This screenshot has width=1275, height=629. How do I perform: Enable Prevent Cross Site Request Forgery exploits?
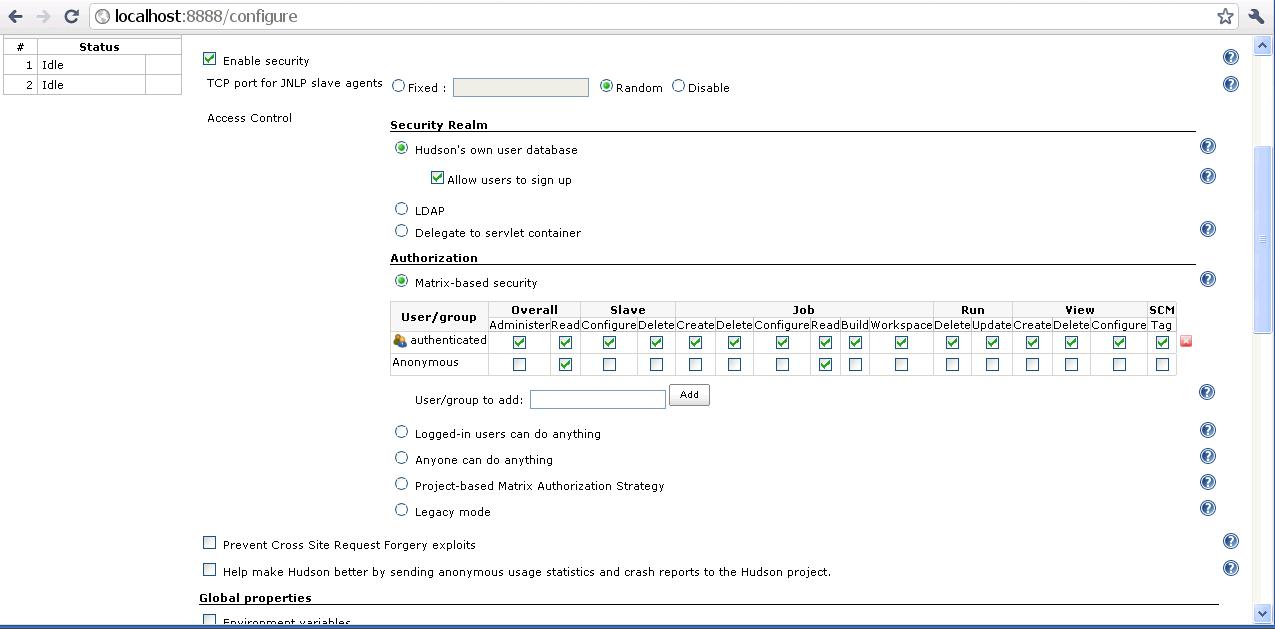pos(210,543)
